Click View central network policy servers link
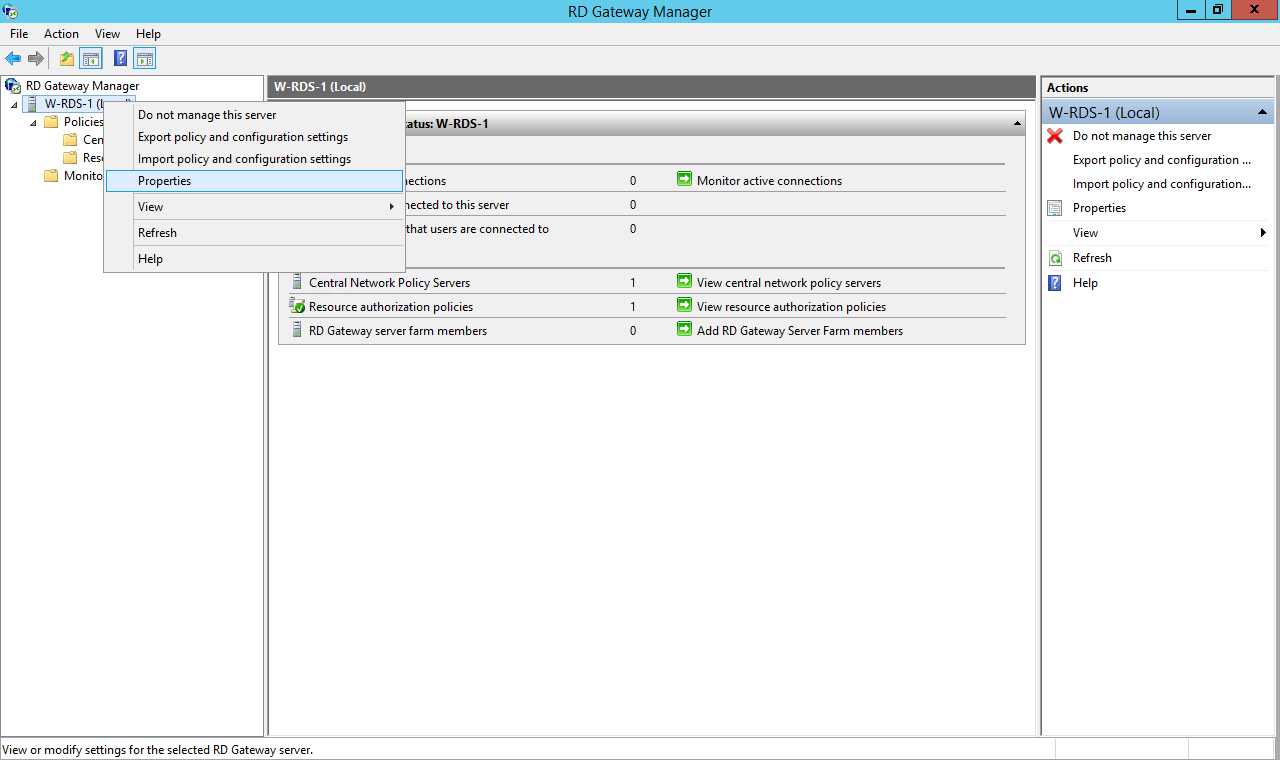The image size is (1280, 760). pos(789,283)
